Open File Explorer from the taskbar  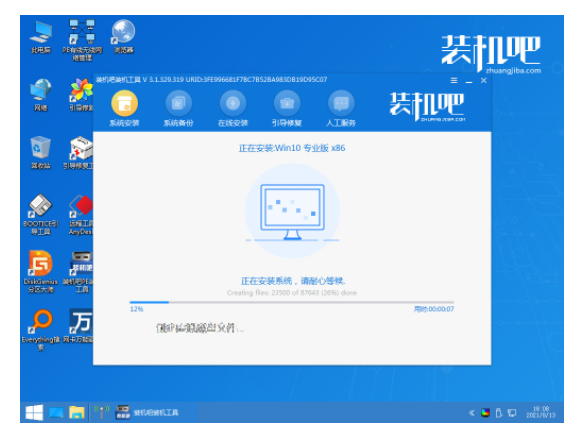pos(77,413)
